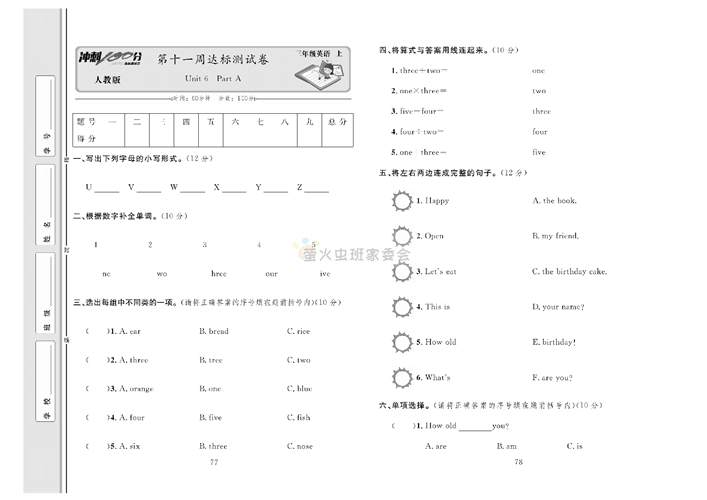Click the answer word 'five' in matching column
Viewport: 707px width, 500px height.
pos(538,152)
